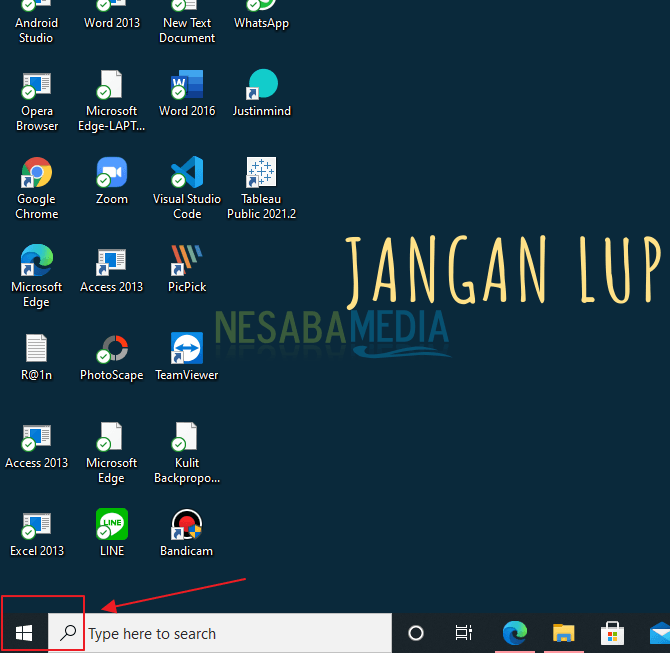Open the Android Studio desktop shortcut
Viewport: 670px width, 670px height.
[x=36, y=21]
